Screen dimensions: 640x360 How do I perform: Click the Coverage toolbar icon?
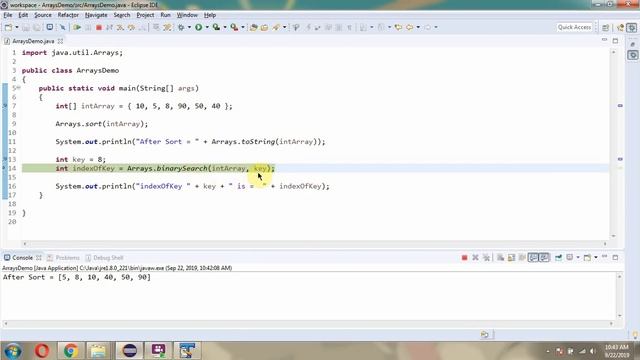216,27
